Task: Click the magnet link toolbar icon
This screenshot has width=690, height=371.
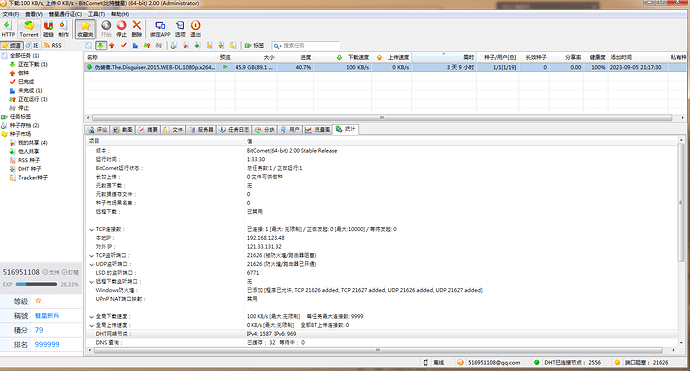Action: [48, 29]
